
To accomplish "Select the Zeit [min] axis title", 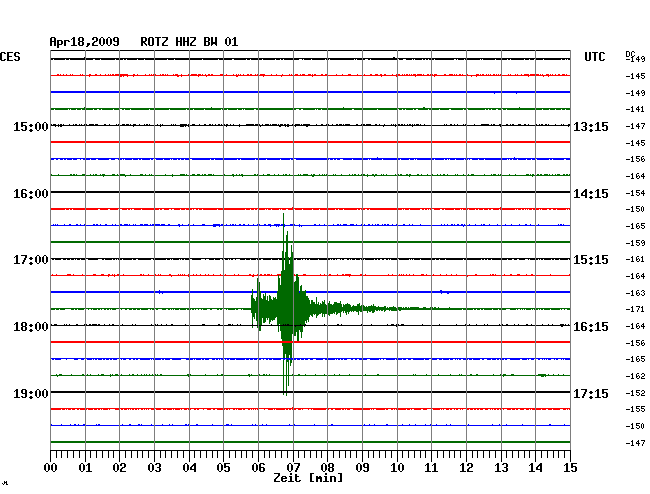I will pos(308,478).
